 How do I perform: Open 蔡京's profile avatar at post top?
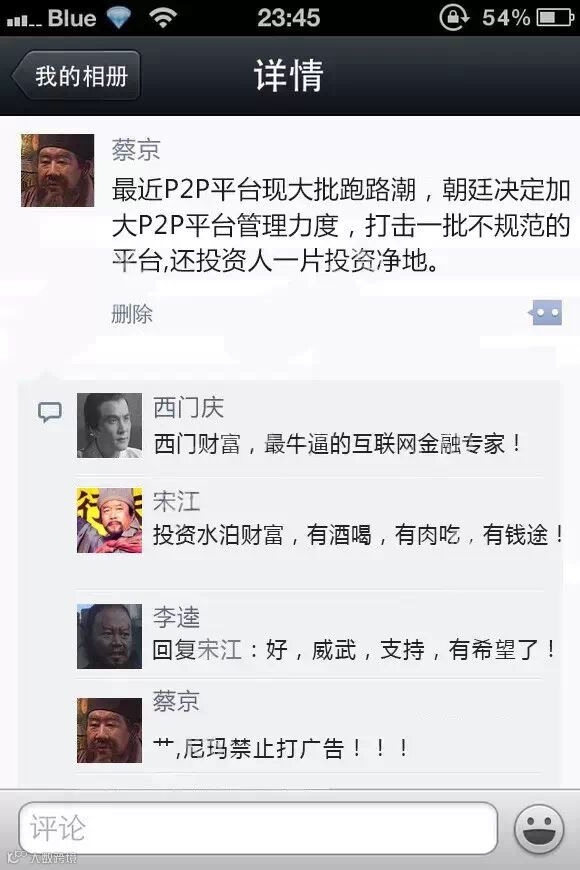(x=58, y=170)
